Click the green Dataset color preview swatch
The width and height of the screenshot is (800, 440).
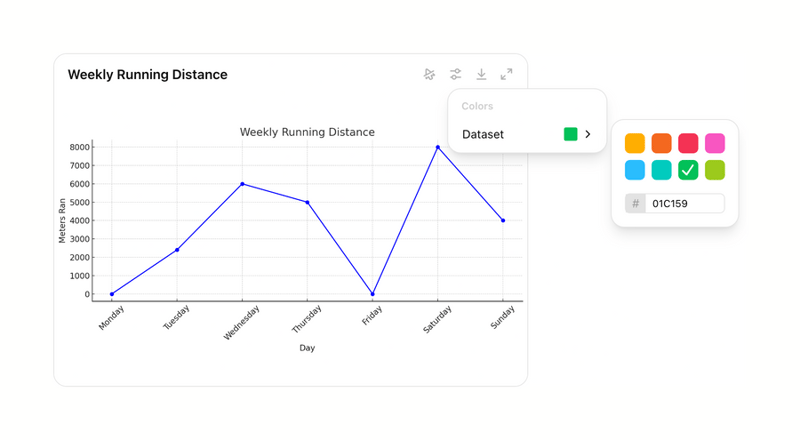570,134
